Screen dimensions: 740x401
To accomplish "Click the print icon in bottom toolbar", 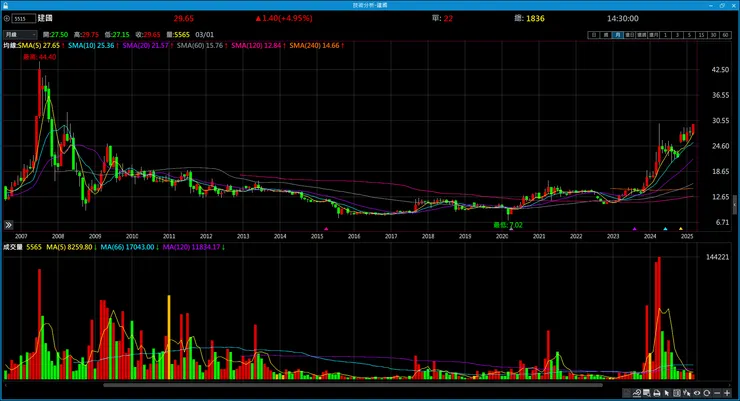I will pyautogui.click(x=656, y=393).
